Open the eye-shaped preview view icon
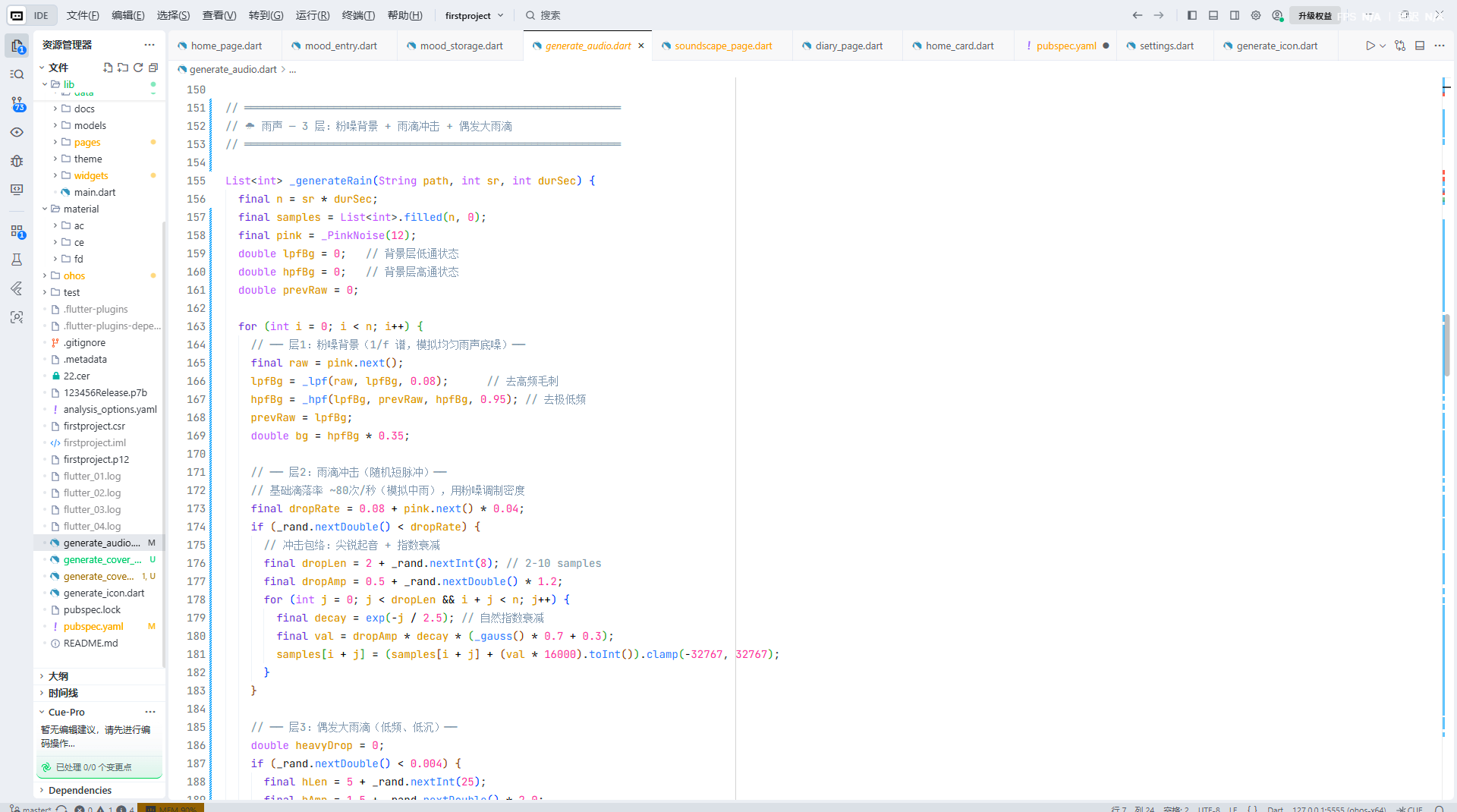Viewport: 1457px width, 812px height. 17,132
